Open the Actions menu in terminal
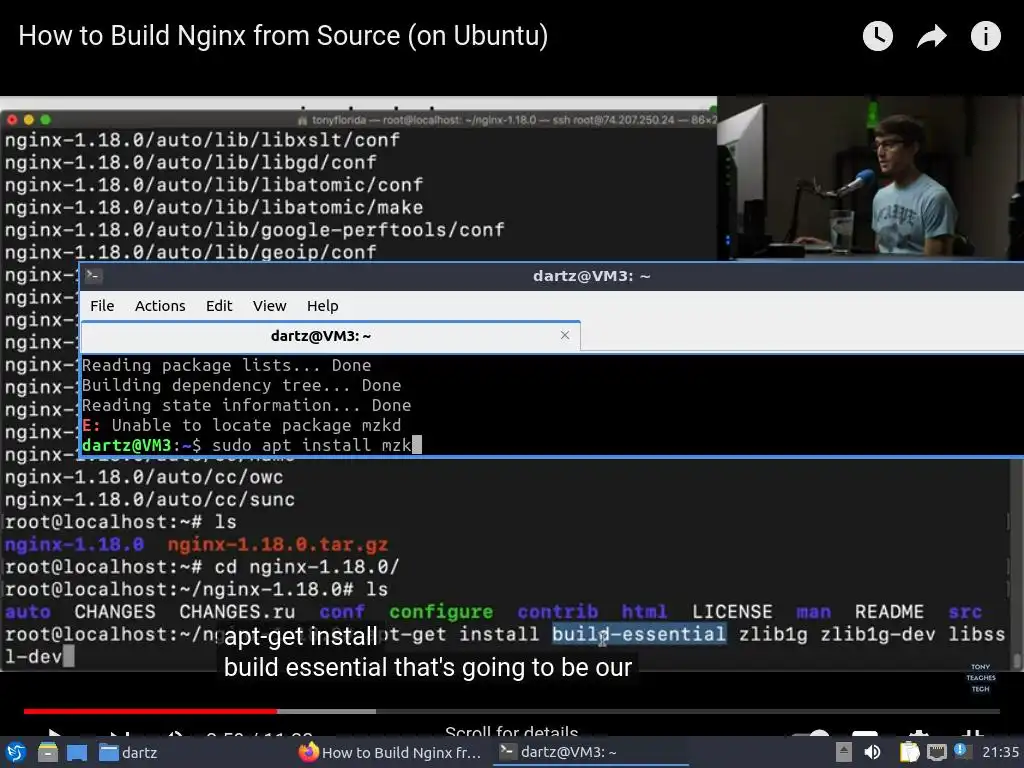This screenshot has width=1024, height=768. tap(160, 306)
